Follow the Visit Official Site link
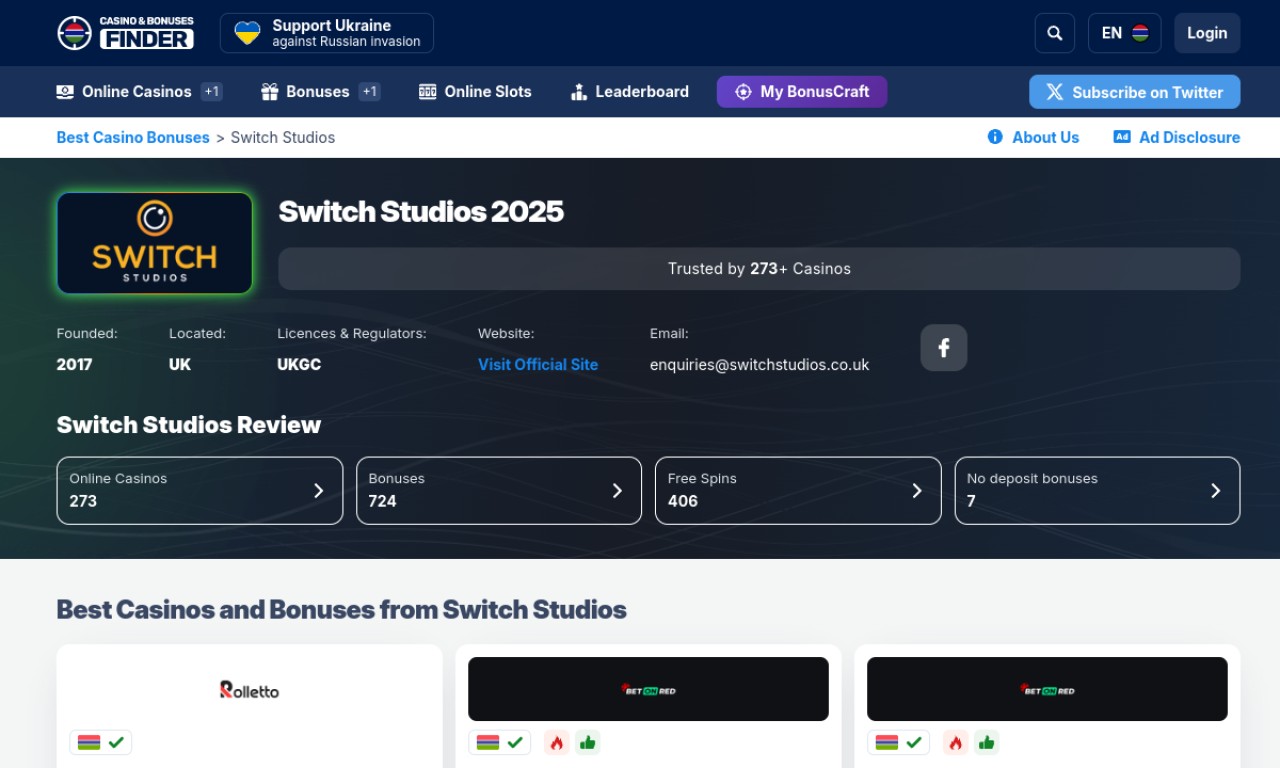 538,364
